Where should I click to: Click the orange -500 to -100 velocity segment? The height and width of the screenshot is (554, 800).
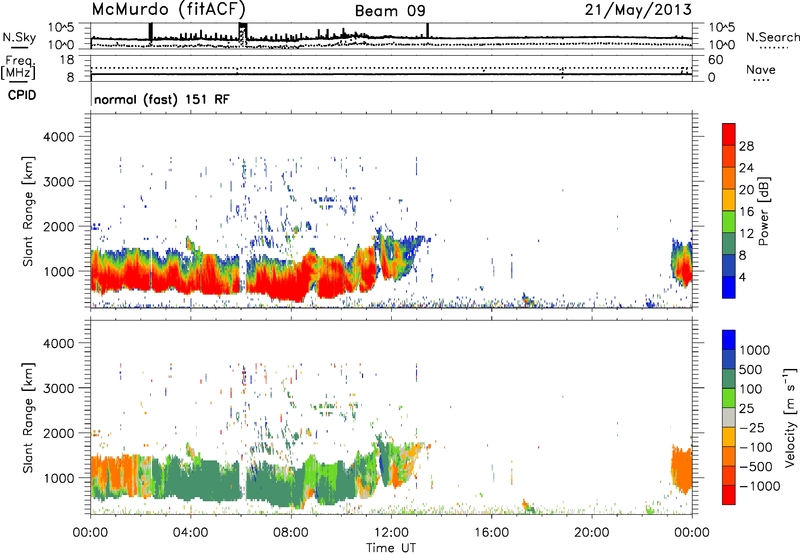[x=729, y=456]
